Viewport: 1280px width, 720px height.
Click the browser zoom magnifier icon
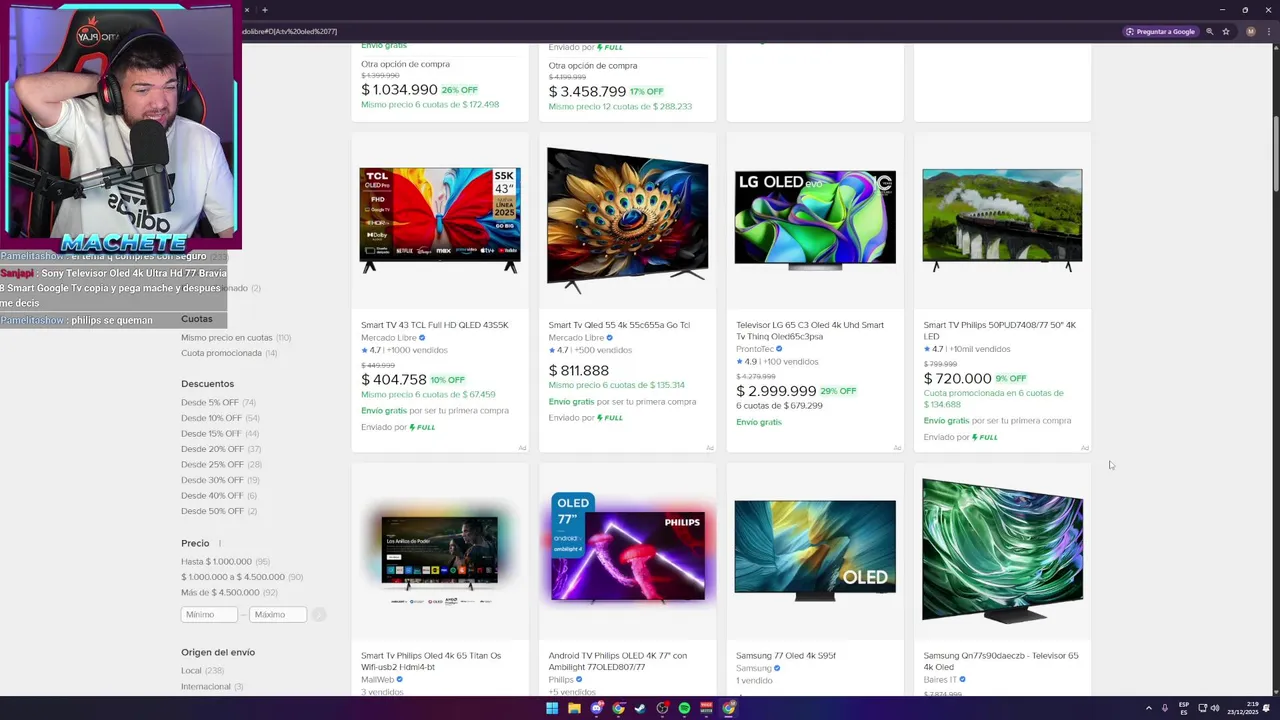coord(1210,31)
